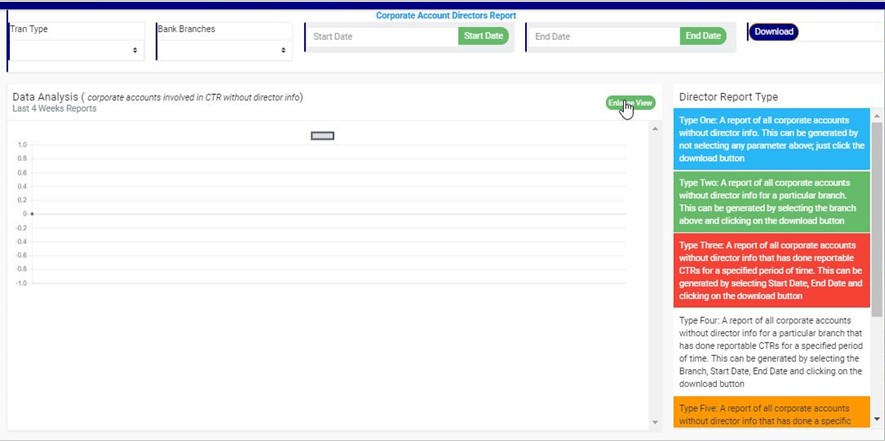Viewport: 885px width, 441px height.
Task: Select the red Type Three report card
Action: tap(771, 270)
